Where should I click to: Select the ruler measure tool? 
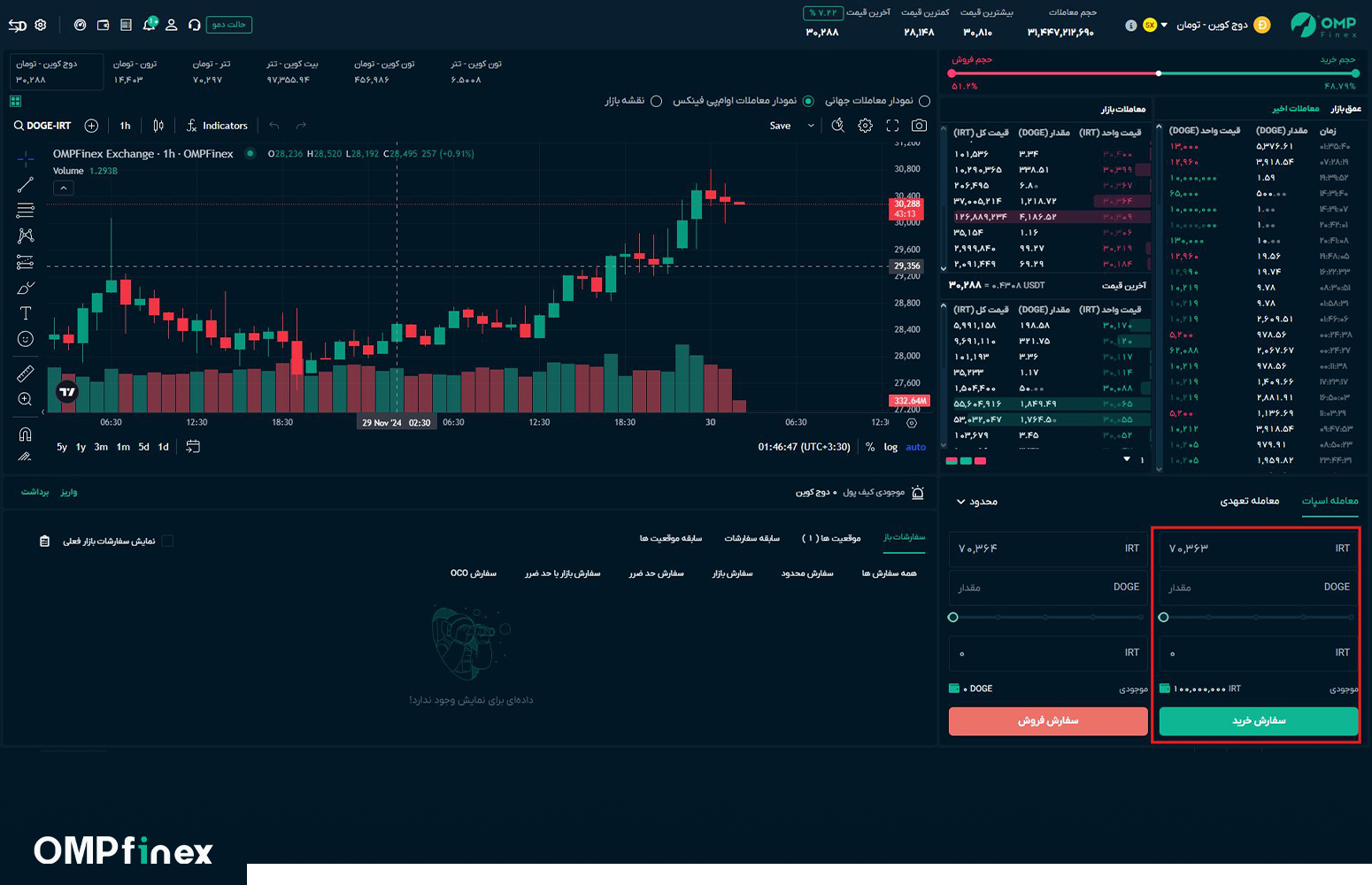26,373
